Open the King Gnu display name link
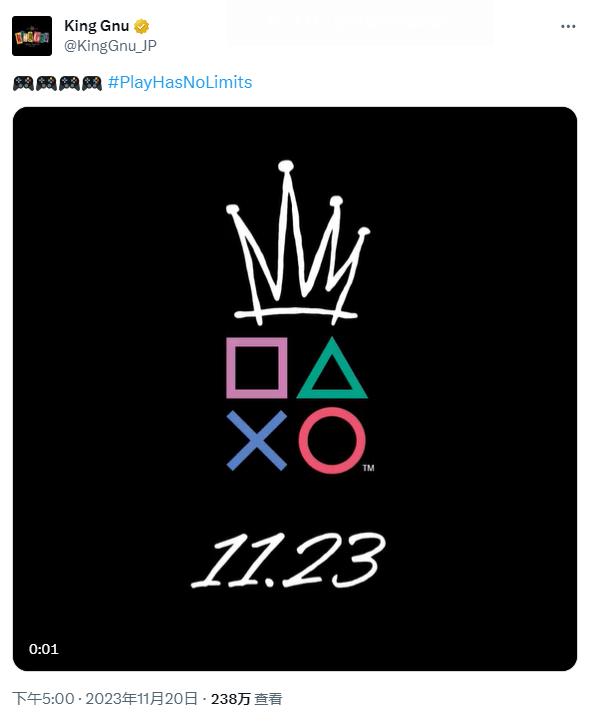The image size is (594, 725). click(x=97, y=26)
